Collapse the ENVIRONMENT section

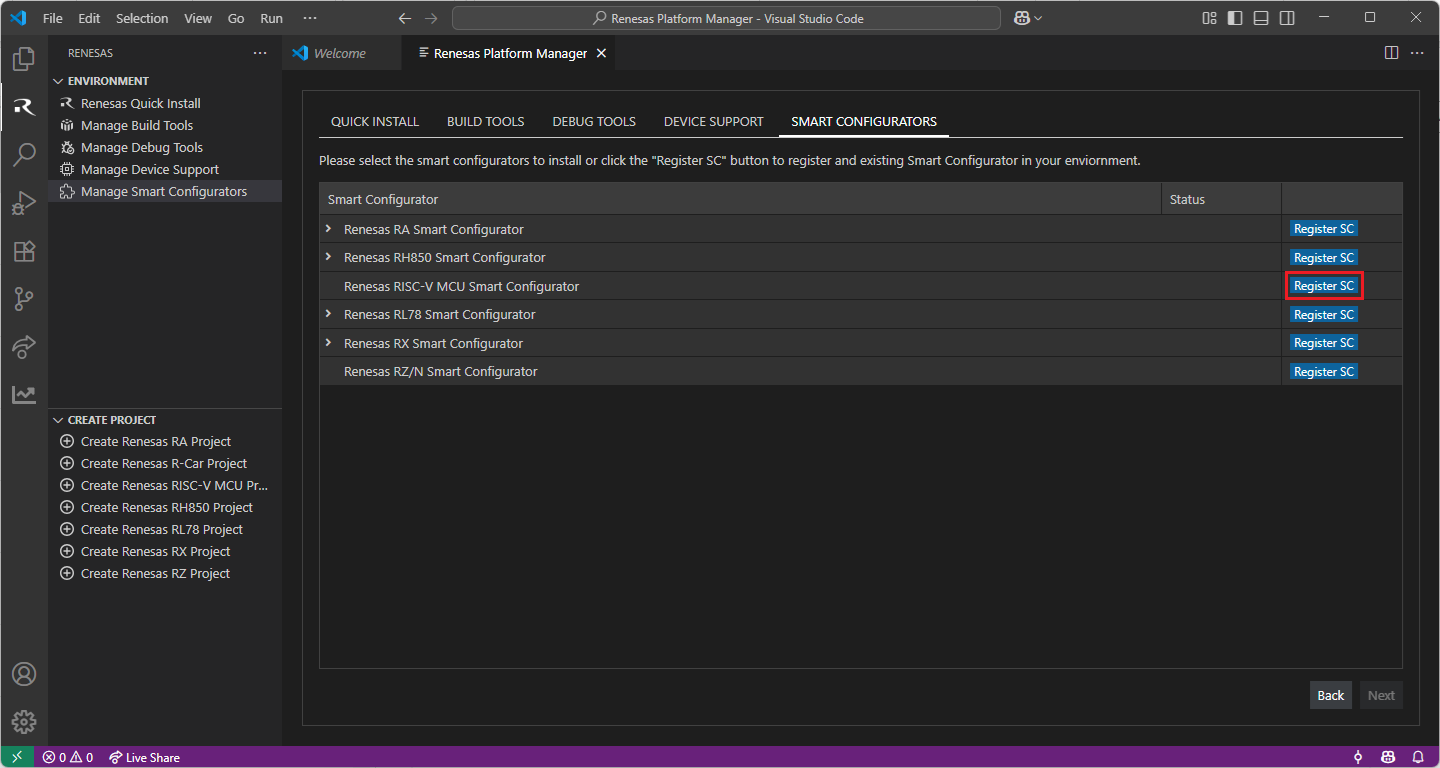58,81
